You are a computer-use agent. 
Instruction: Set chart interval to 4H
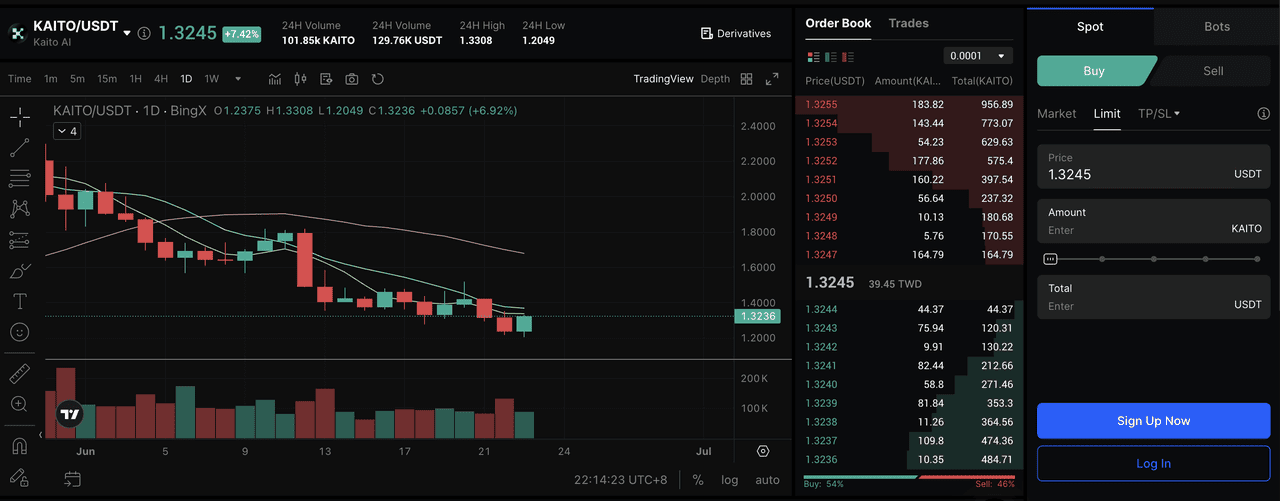[x=161, y=79]
